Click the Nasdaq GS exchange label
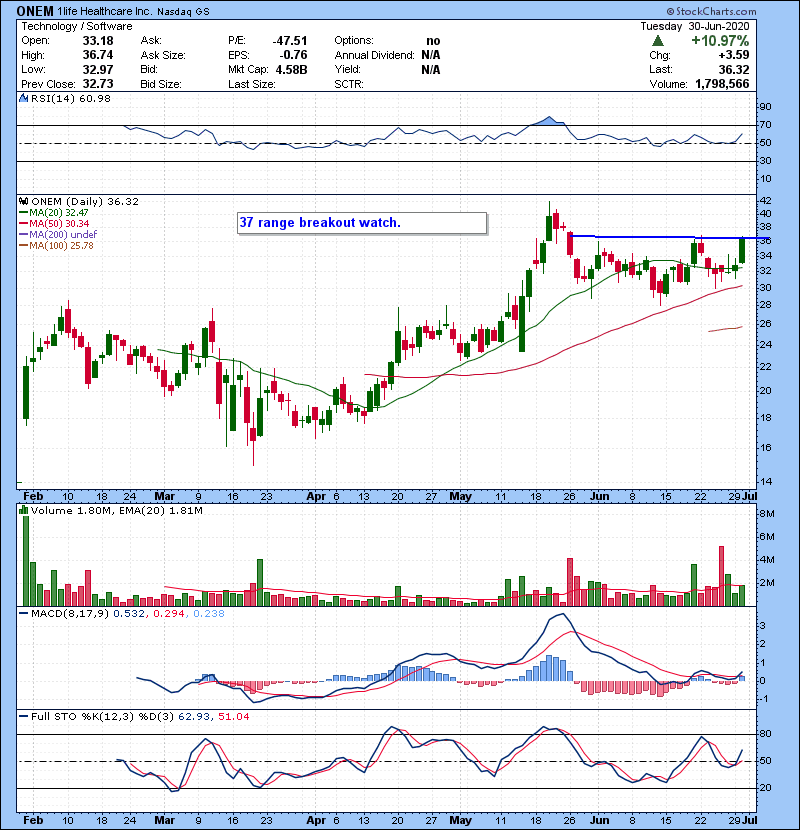The width and height of the screenshot is (800, 830). point(183,11)
